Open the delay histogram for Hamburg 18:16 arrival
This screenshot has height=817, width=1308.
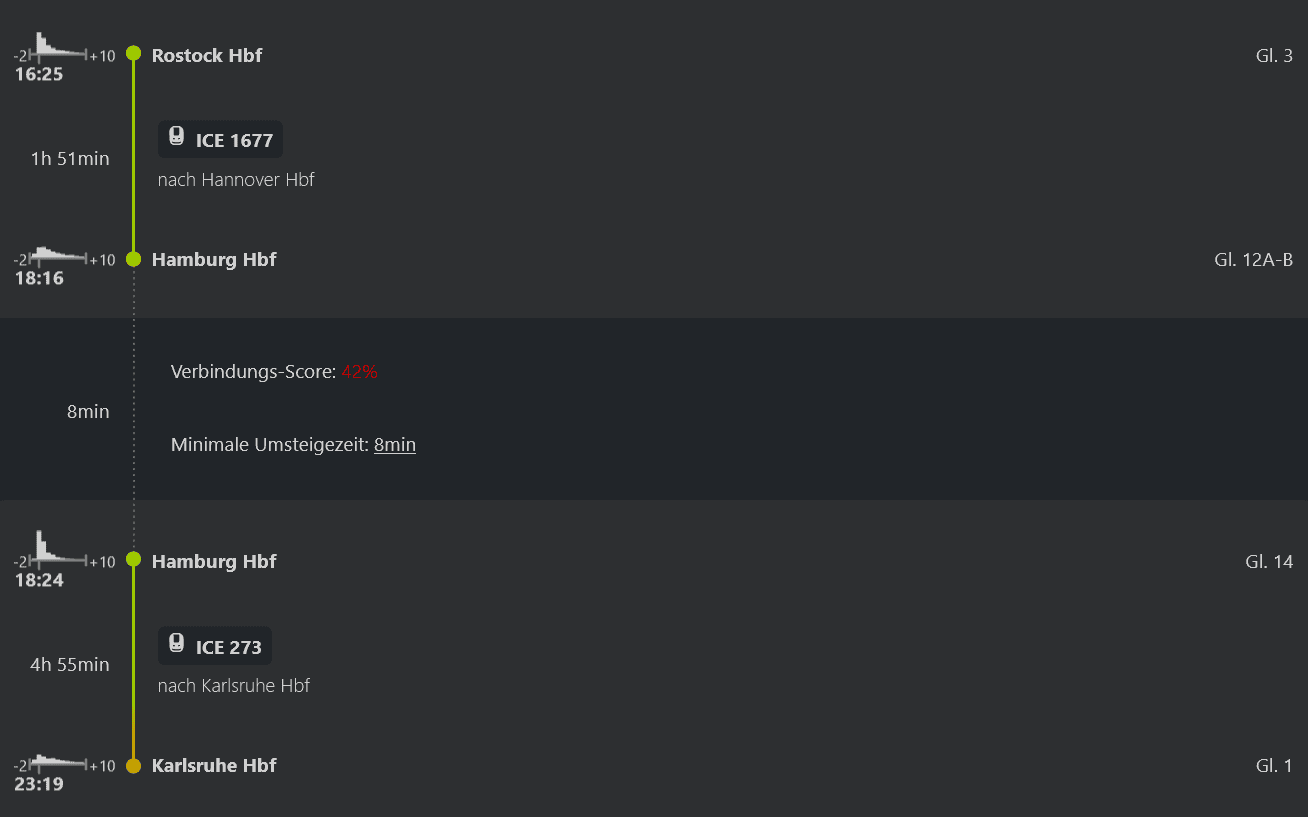point(64,255)
